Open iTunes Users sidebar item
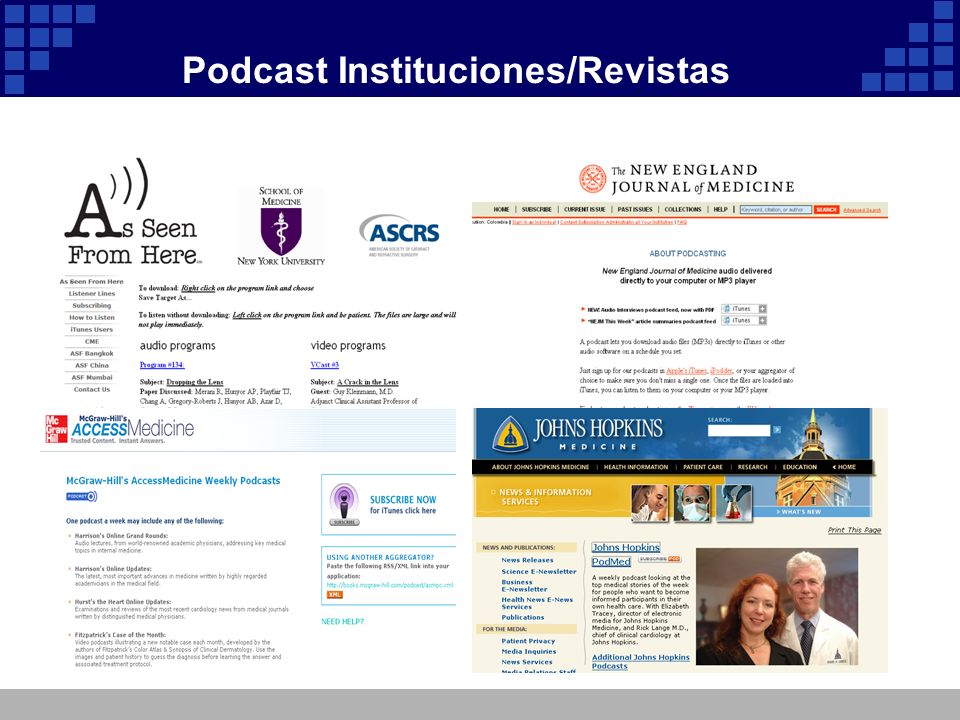 tap(92, 329)
